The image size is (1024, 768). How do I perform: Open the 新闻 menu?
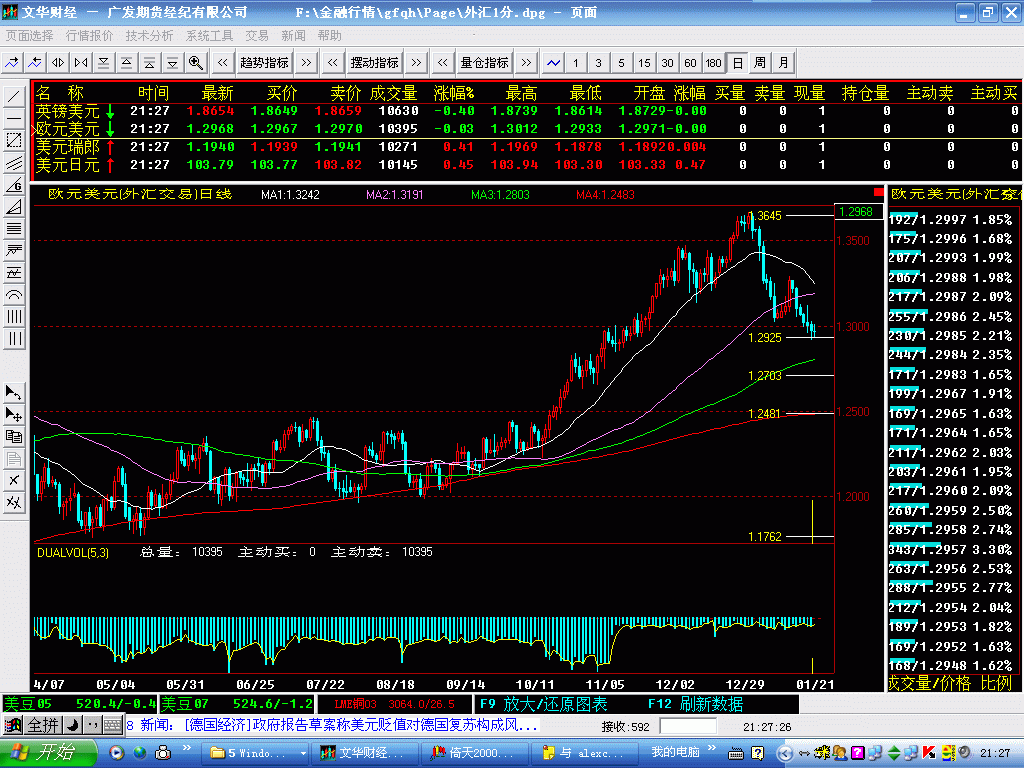pos(293,35)
